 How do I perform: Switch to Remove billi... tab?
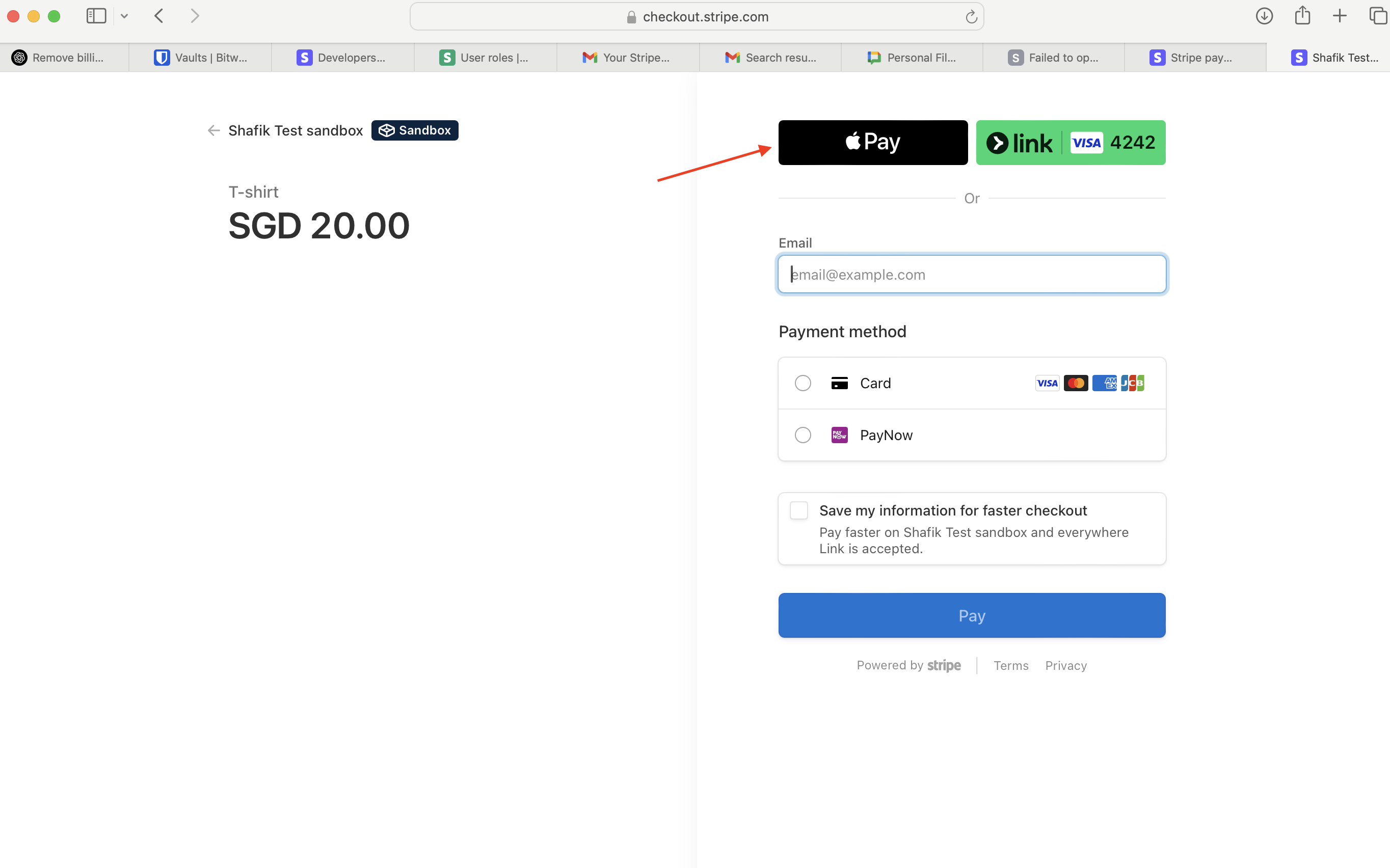[64, 58]
